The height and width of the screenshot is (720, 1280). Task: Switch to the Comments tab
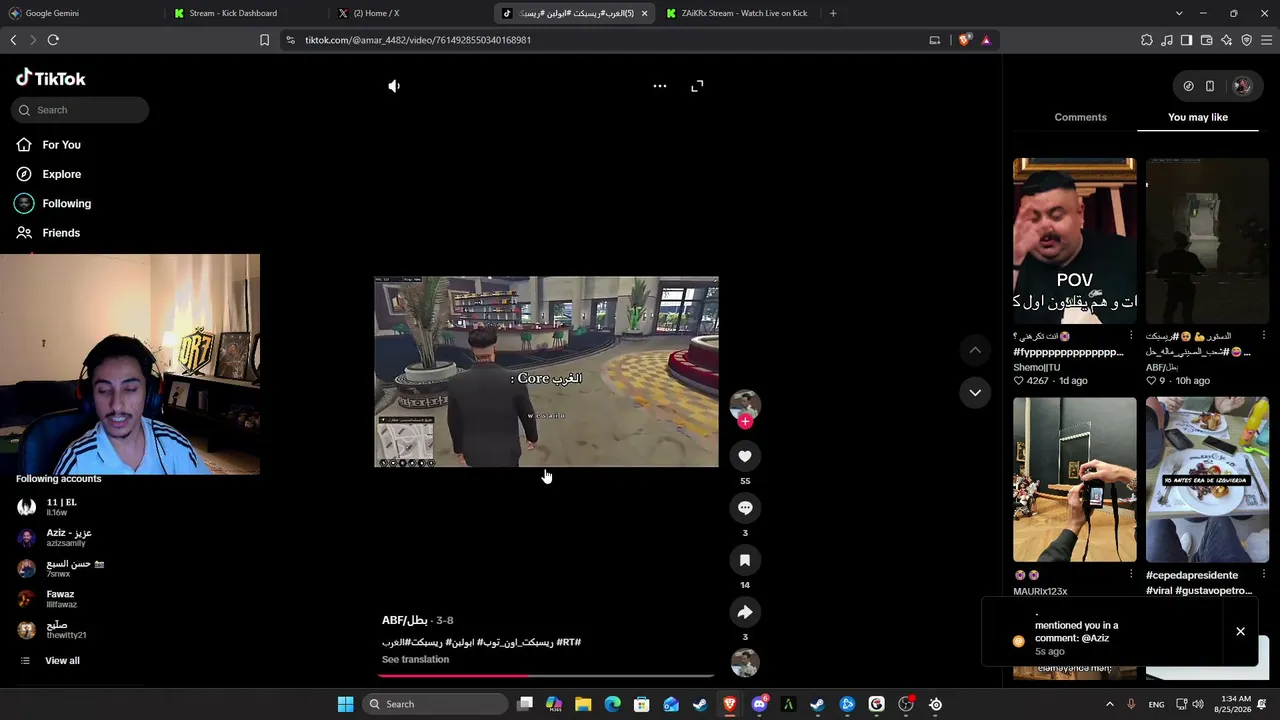tap(1080, 117)
